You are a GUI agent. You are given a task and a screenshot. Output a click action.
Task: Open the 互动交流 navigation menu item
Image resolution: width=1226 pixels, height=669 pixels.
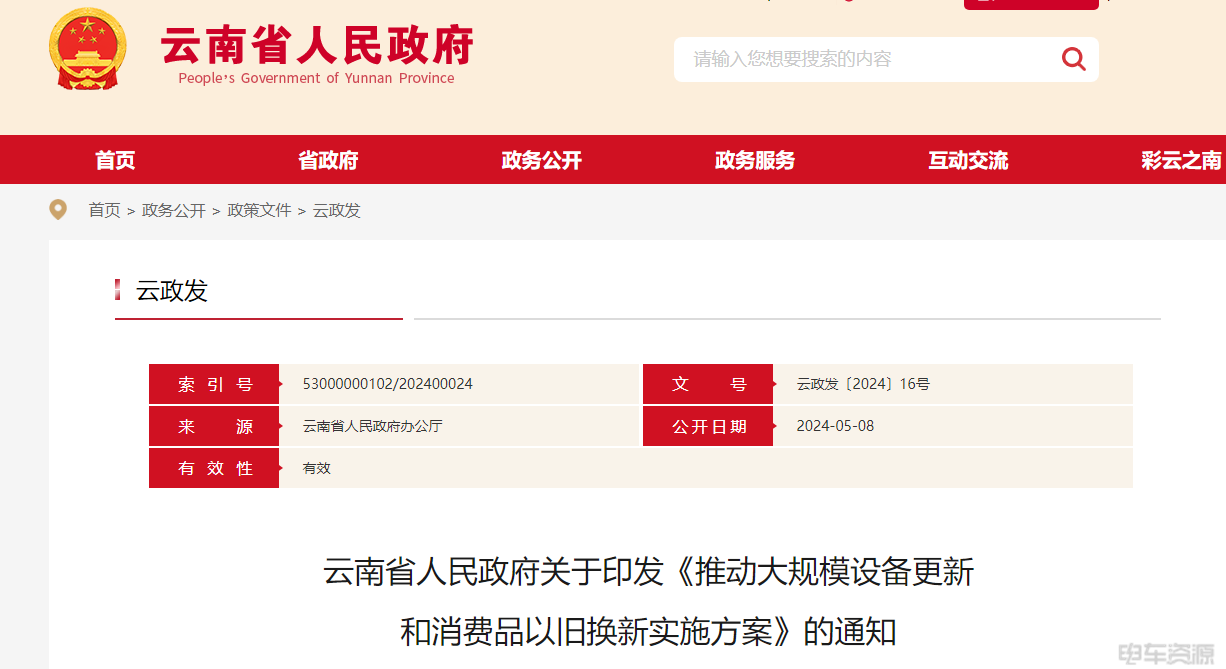coord(968,160)
